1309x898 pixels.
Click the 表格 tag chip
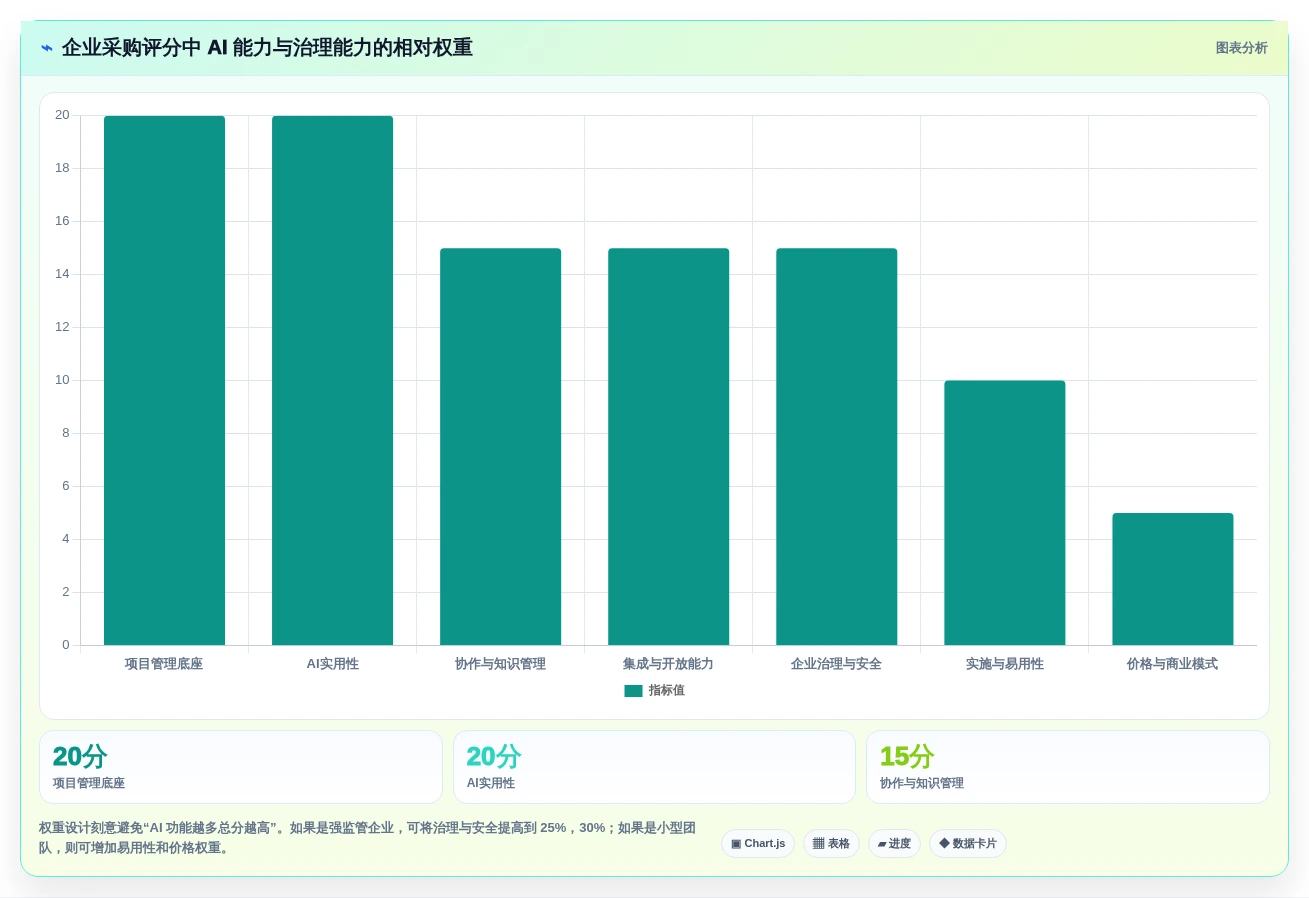831,844
